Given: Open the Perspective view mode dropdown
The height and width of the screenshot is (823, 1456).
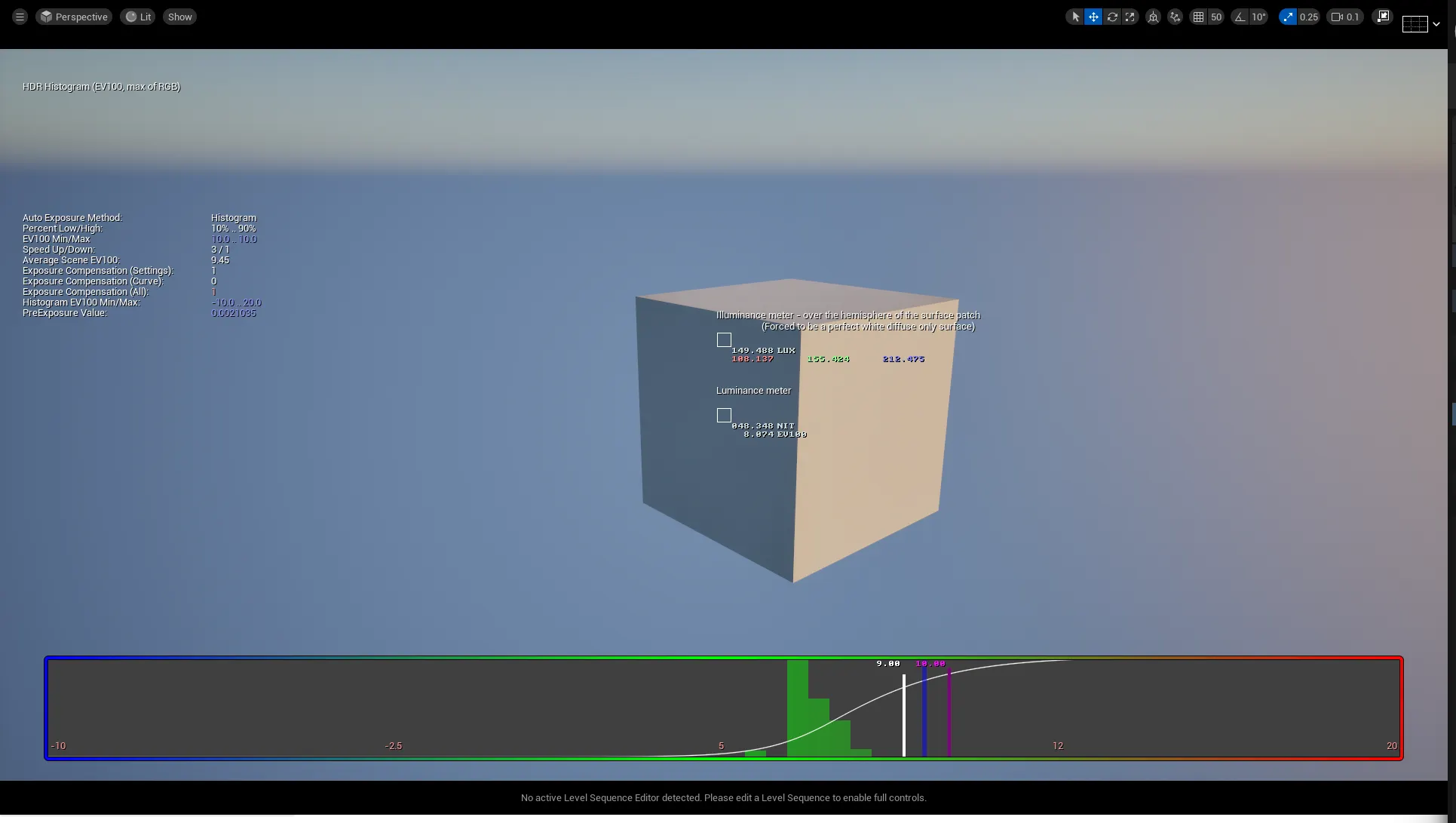Looking at the screenshot, I should (74, 17).
